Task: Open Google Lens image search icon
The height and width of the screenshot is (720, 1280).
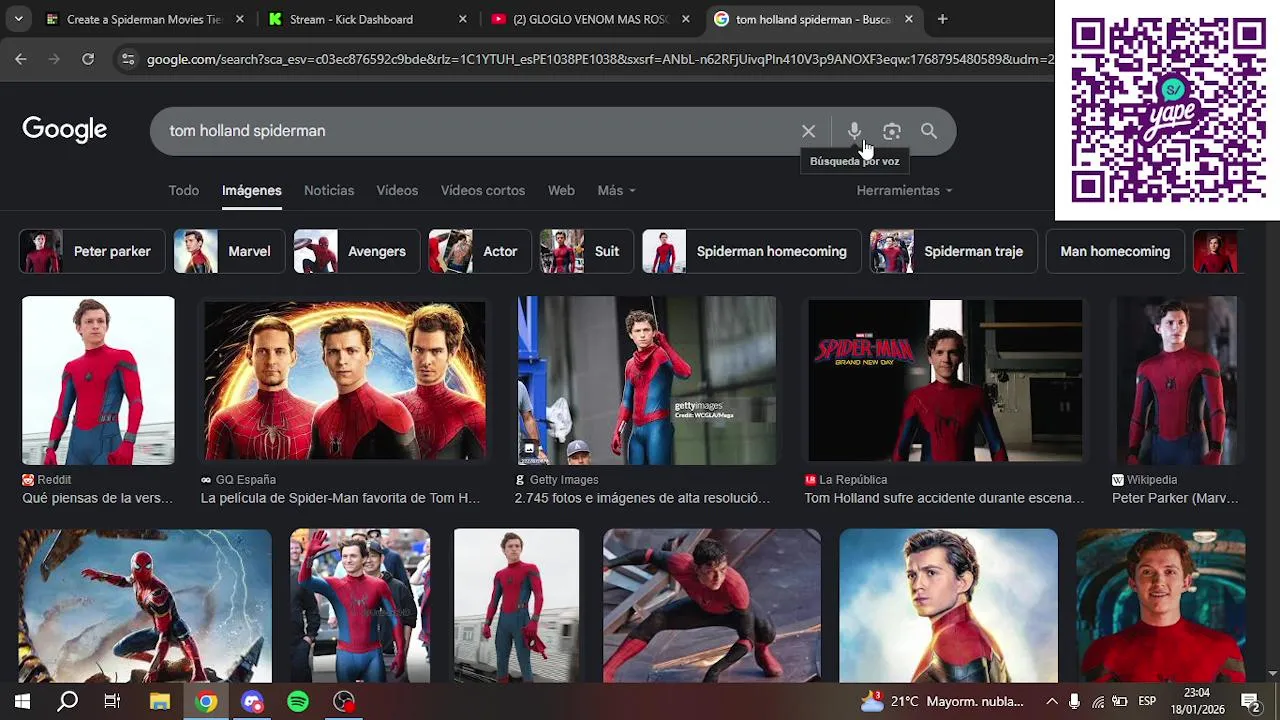Action: (x=892, y=131)
